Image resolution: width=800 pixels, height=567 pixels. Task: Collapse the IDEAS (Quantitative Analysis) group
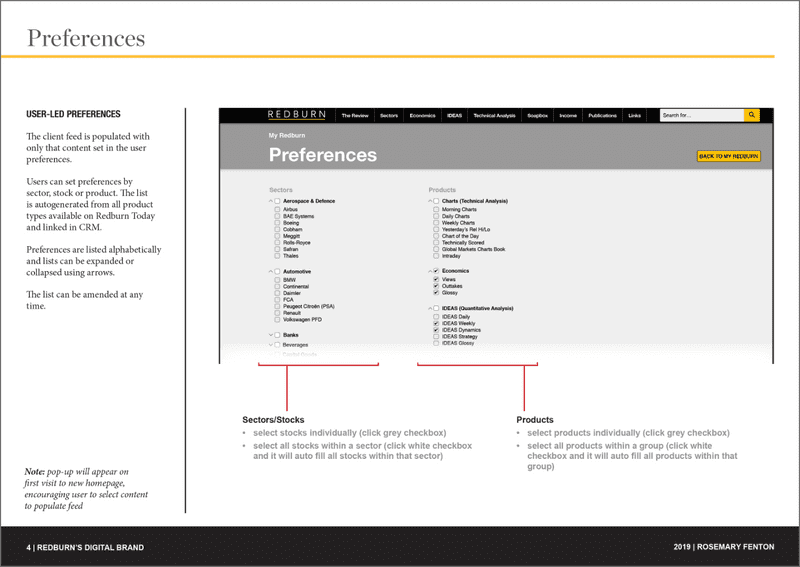pos(430,308)
